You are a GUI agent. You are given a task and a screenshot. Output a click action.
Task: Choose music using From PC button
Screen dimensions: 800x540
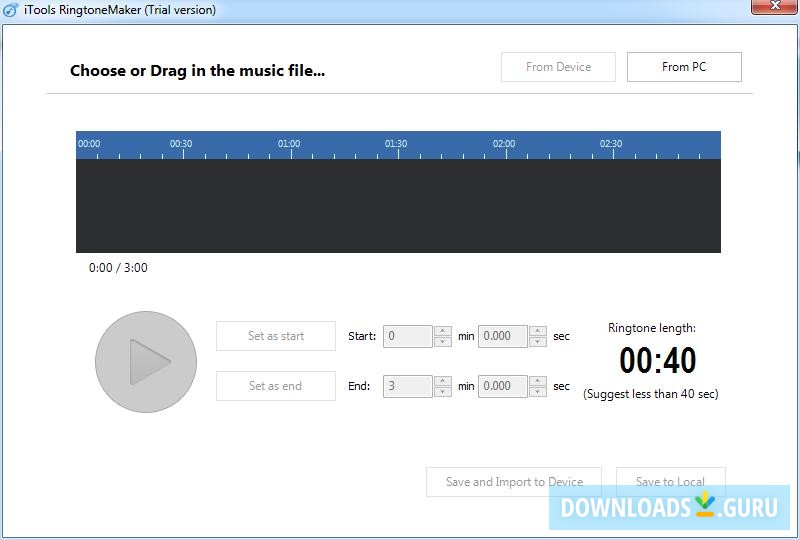click(684, 67)
